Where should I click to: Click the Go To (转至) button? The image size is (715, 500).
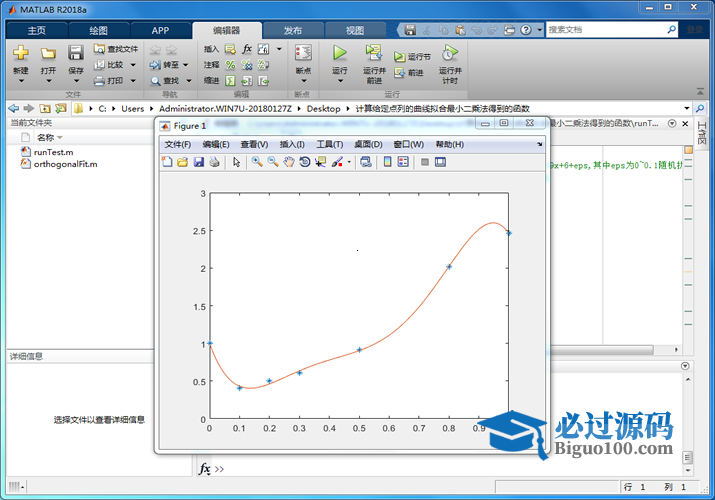165,65
